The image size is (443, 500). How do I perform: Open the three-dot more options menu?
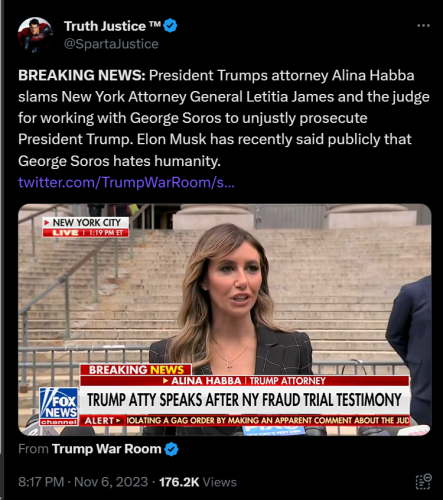(x=423, y=26)
